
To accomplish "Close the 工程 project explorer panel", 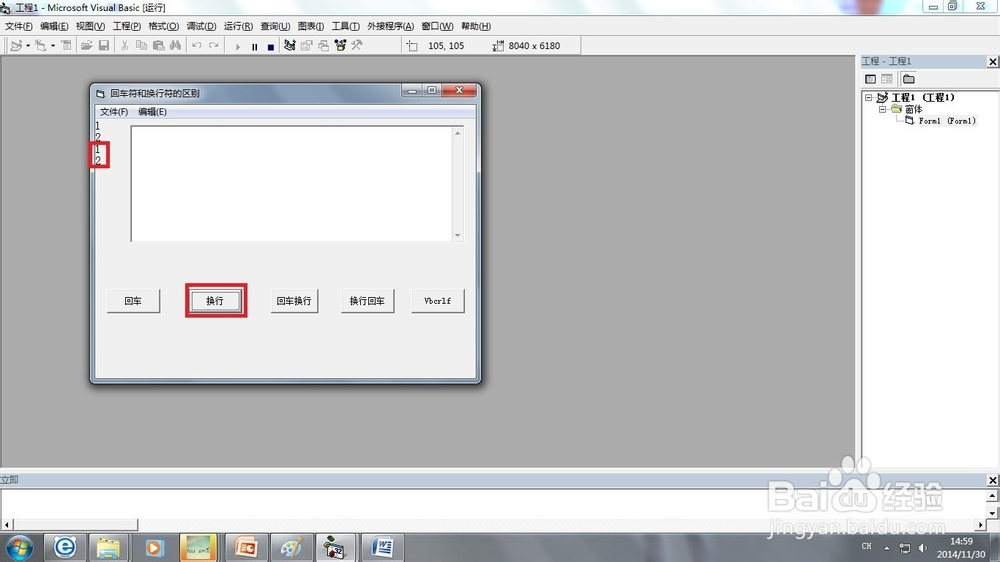I will [992, 61].
